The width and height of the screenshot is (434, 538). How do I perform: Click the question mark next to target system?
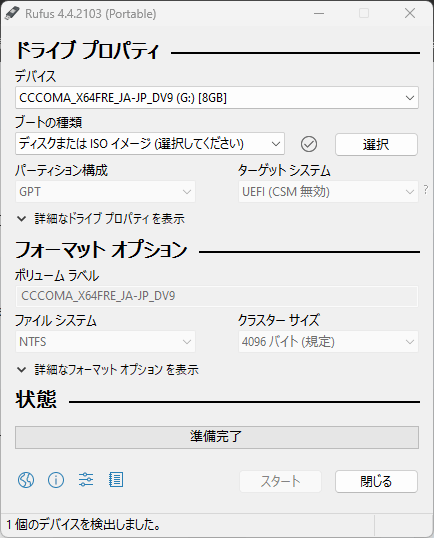pyautogui.click(x=426, y=189)
